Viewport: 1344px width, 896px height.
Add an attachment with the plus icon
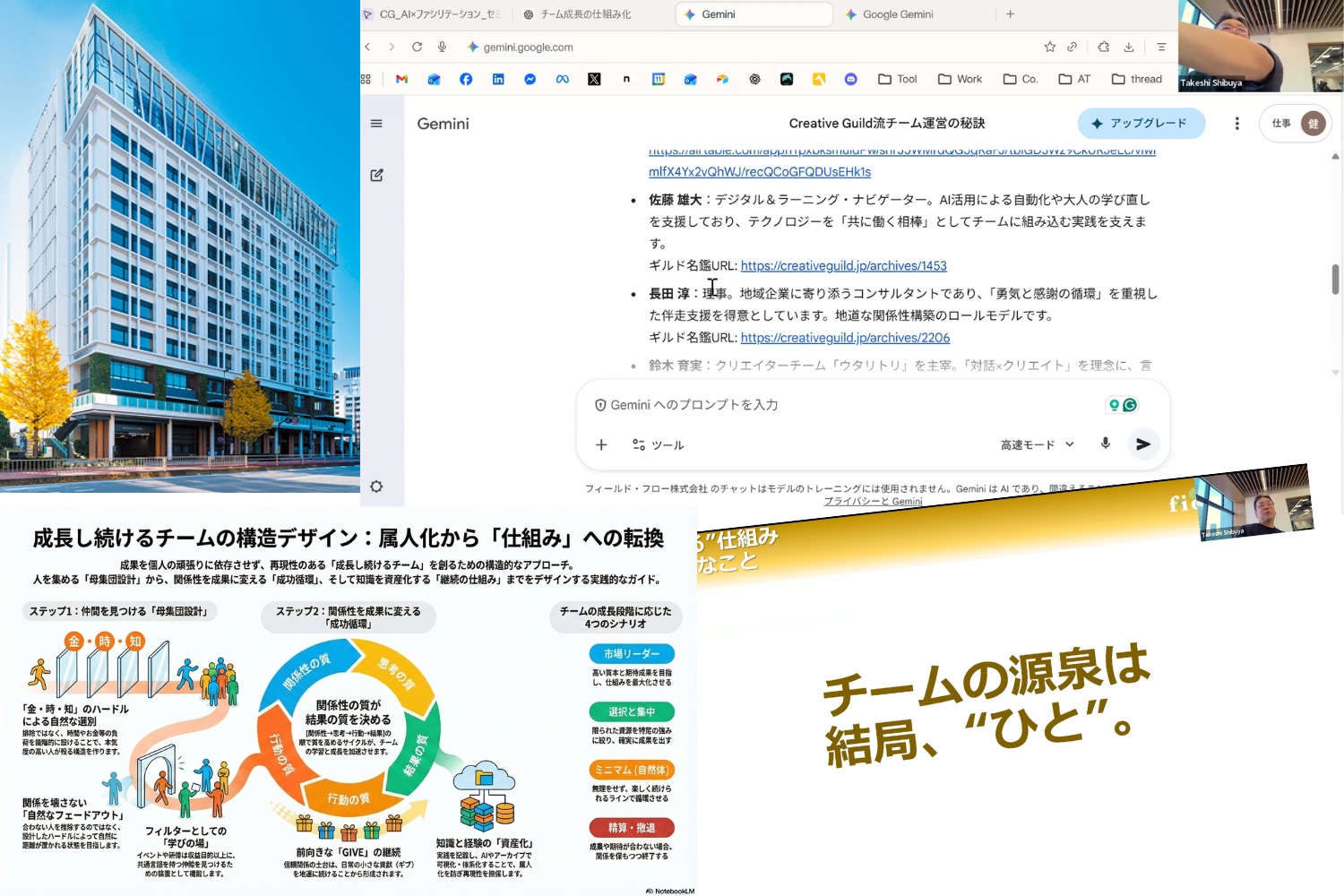pyautogui.click(x=601, y=444)
